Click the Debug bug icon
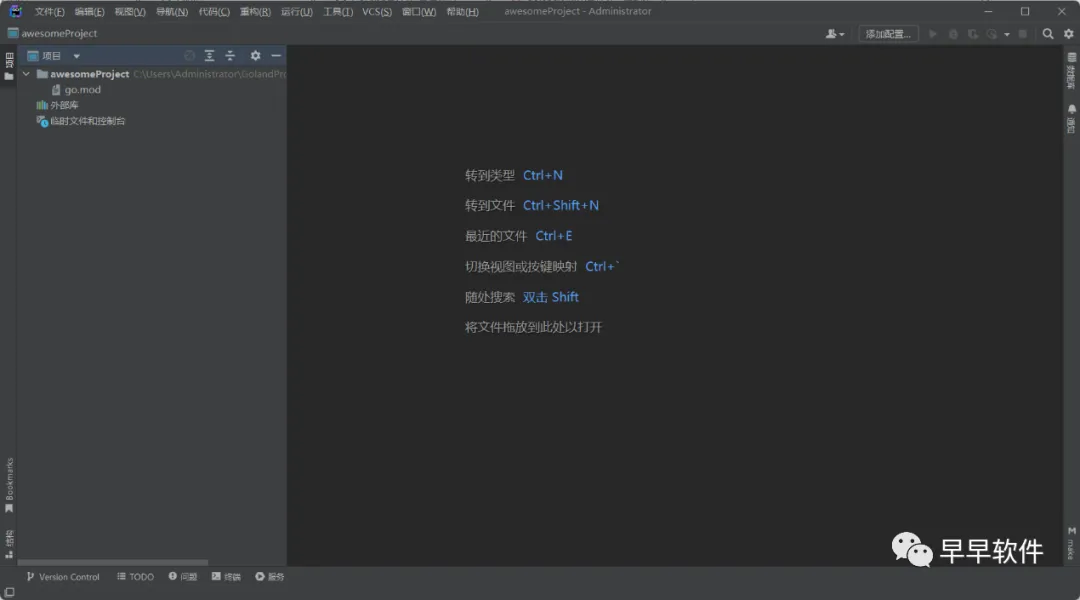 [x=953, y=34]
